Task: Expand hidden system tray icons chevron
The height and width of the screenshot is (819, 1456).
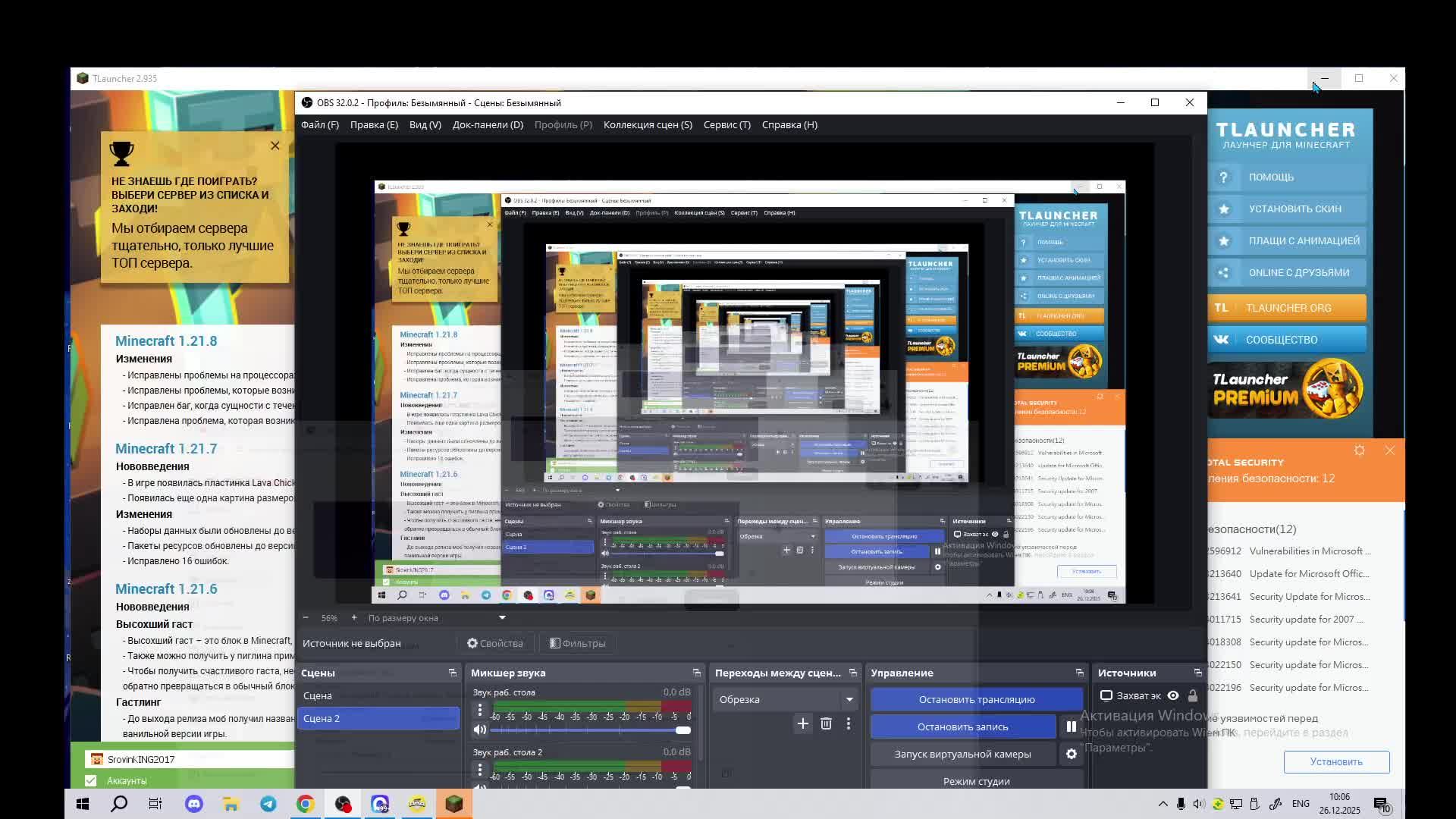Action: click(x=1163, y=804)
